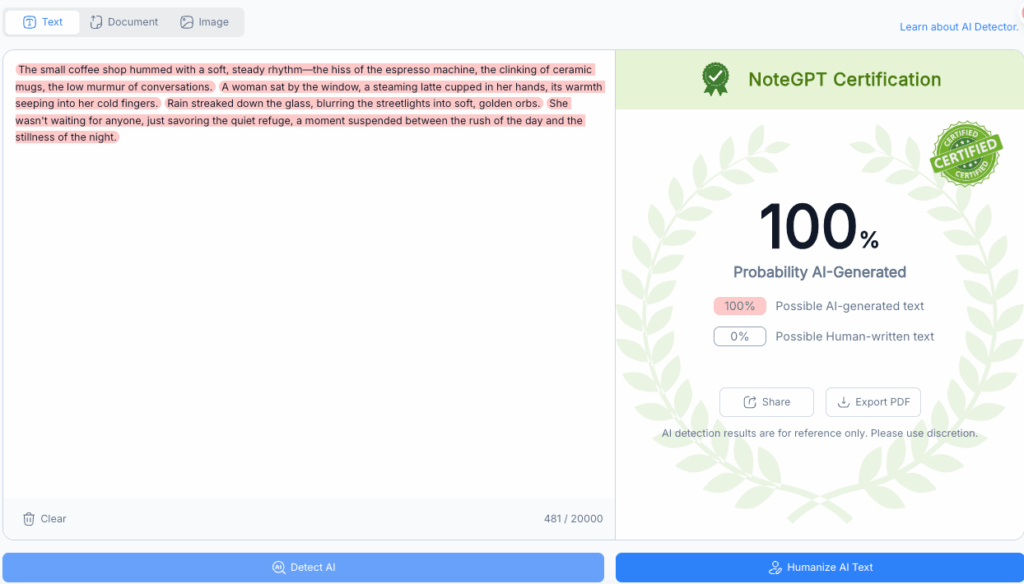This screenshot has width=1024, height=584.
Task: Click the Humanize person icon
Action: tap(775, 567)
